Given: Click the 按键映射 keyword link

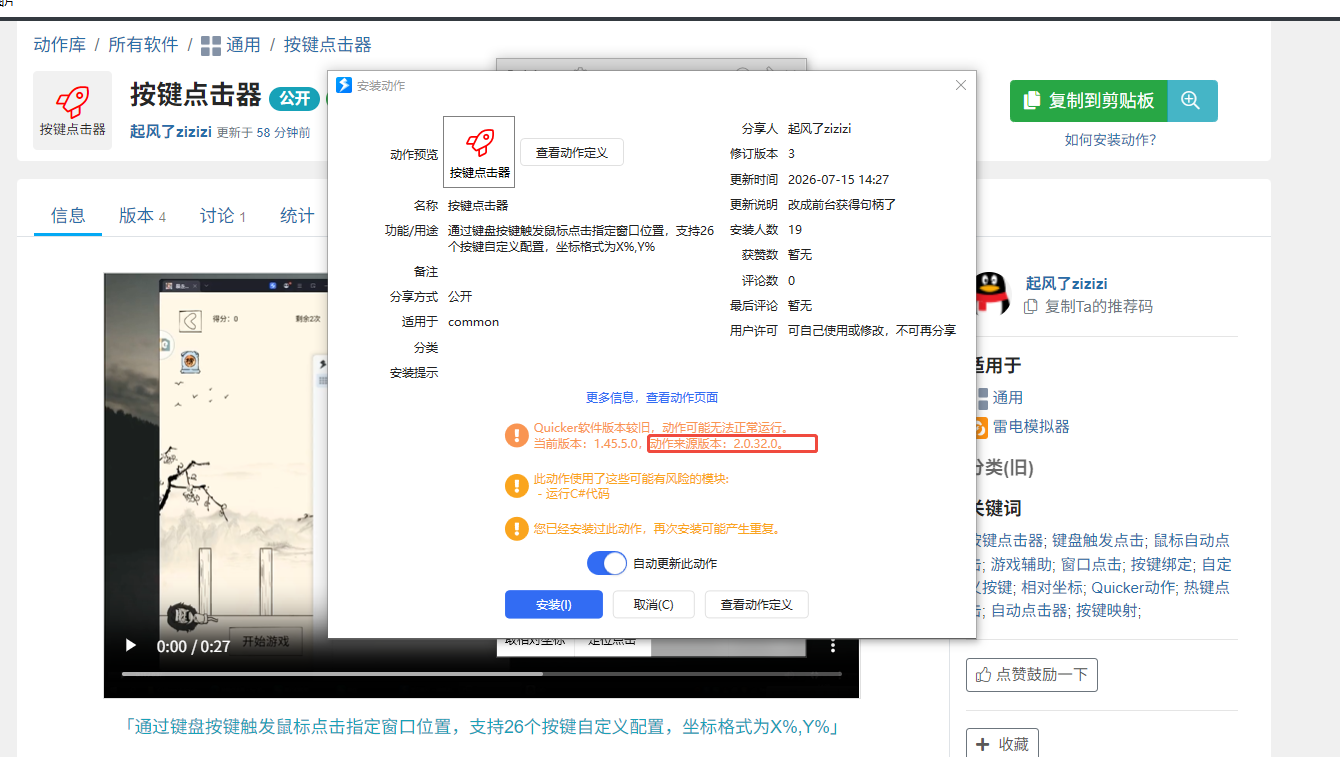Looking at the screenshot, I should coord(1108,610).
